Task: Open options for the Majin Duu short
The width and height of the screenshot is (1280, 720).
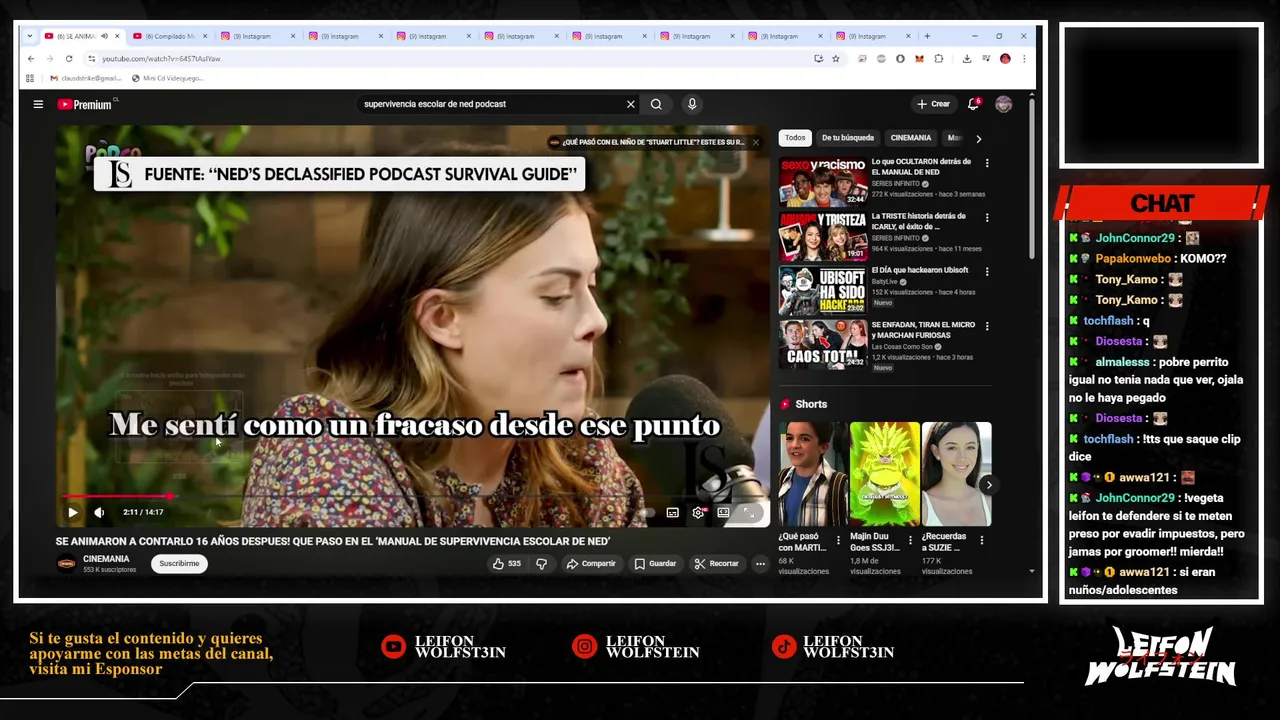Action: [x=910, y=540]
